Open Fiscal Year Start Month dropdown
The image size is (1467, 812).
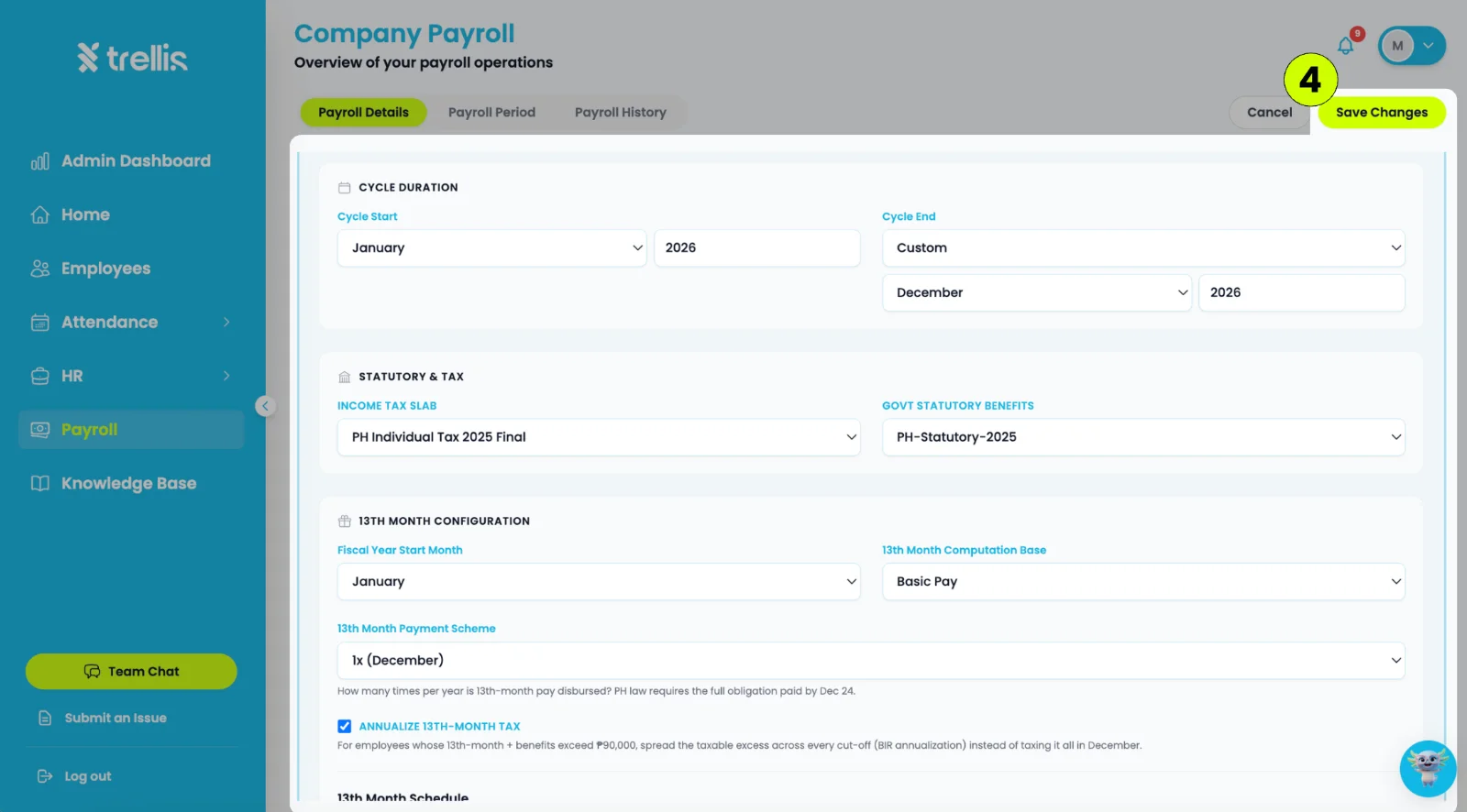pos(599,582)
